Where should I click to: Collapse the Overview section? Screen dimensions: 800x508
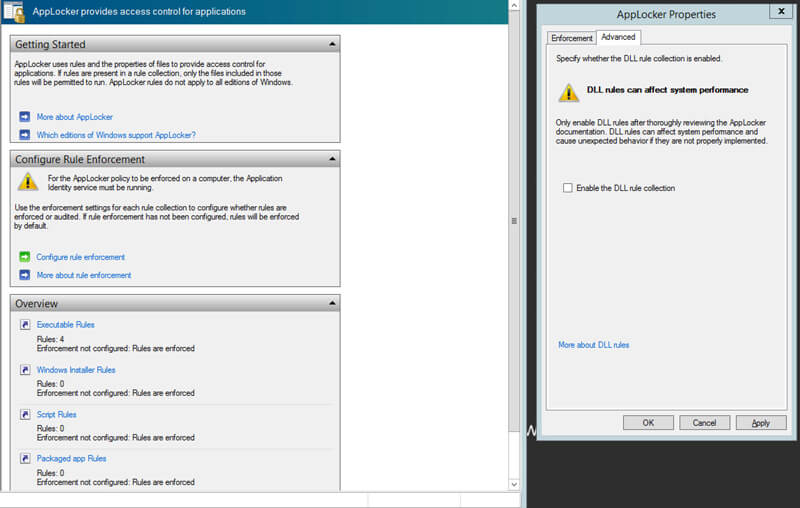click(x=332, y=303)
